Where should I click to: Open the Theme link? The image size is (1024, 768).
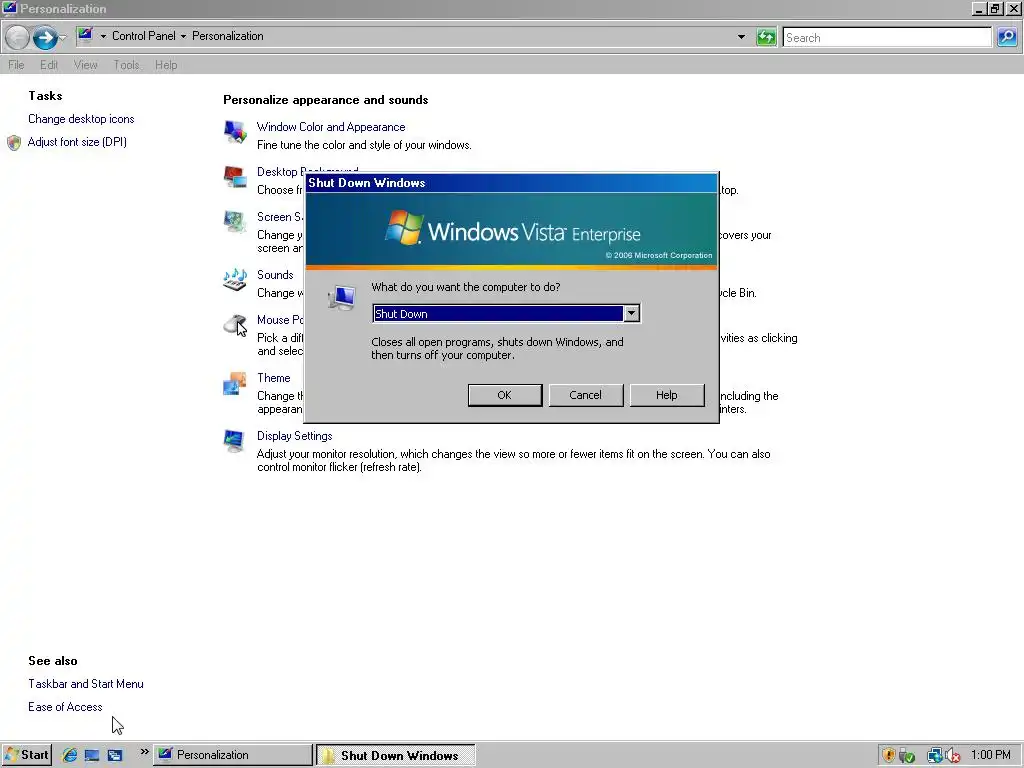pos(274,377)
